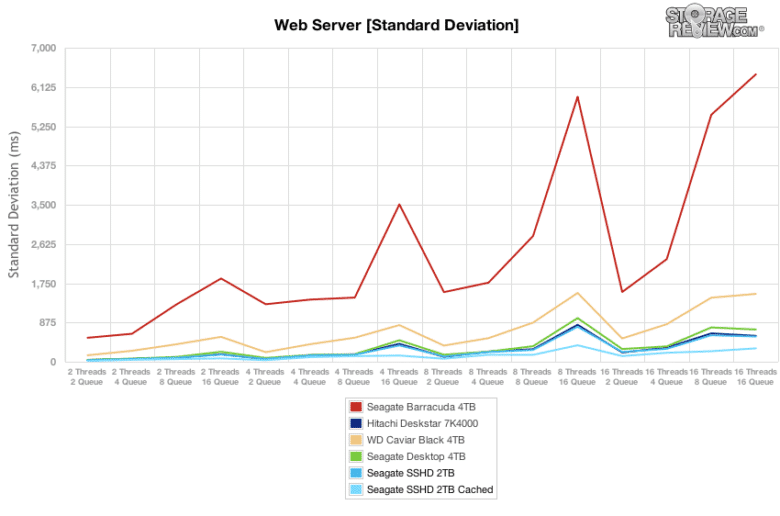The height and width of the screenshot is (516, 780).
Task: Click the WD Caviar Black 4TB tan swatch
Action: (x=356, y=440)
